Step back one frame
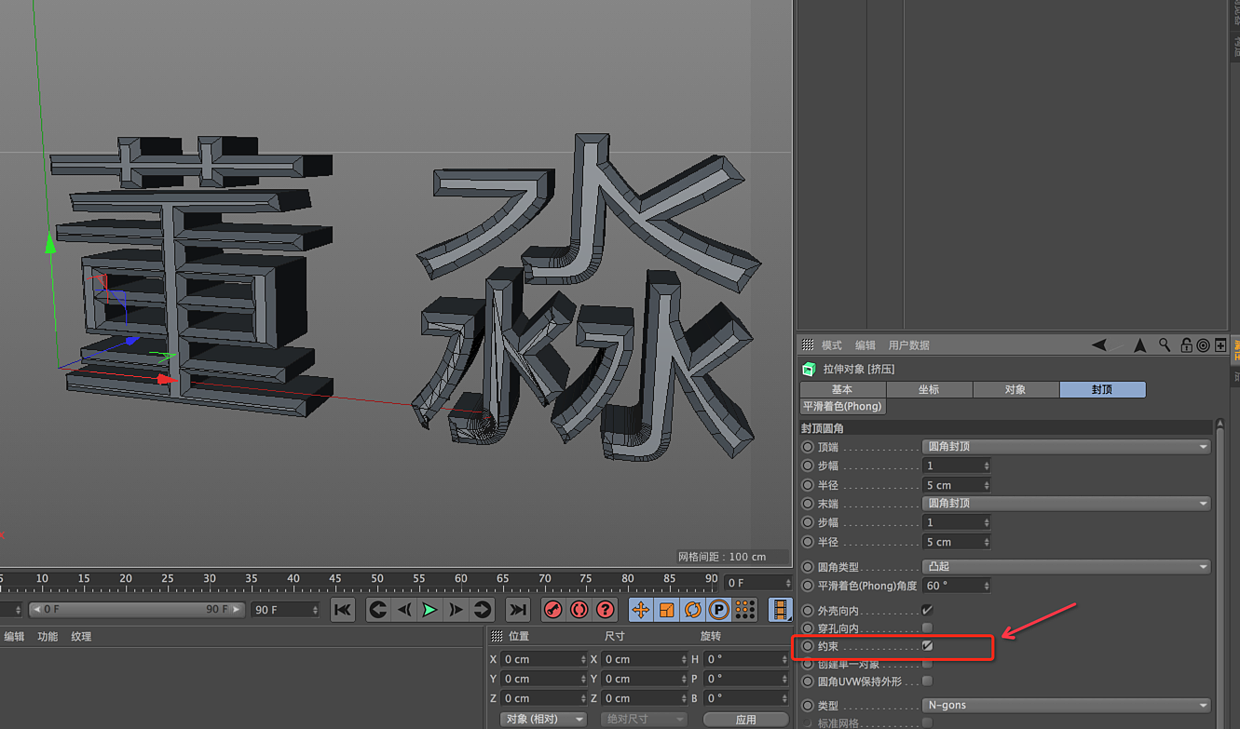This screenshot has width=1240, height=729. click(403, 609)
